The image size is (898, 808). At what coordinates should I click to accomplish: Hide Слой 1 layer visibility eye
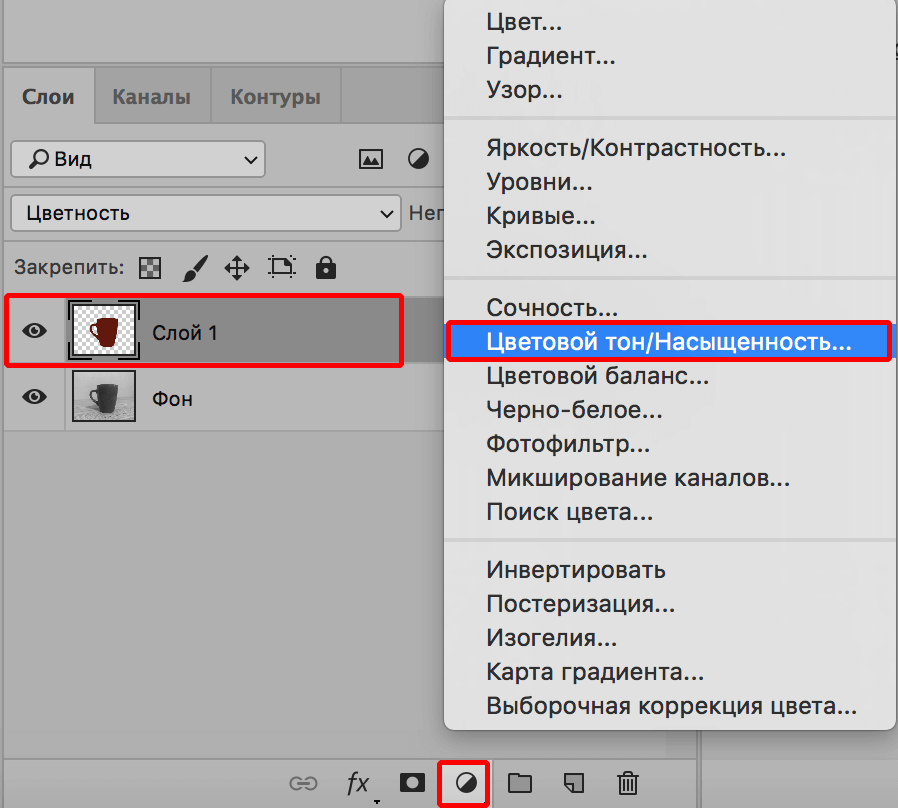[35, 331]
